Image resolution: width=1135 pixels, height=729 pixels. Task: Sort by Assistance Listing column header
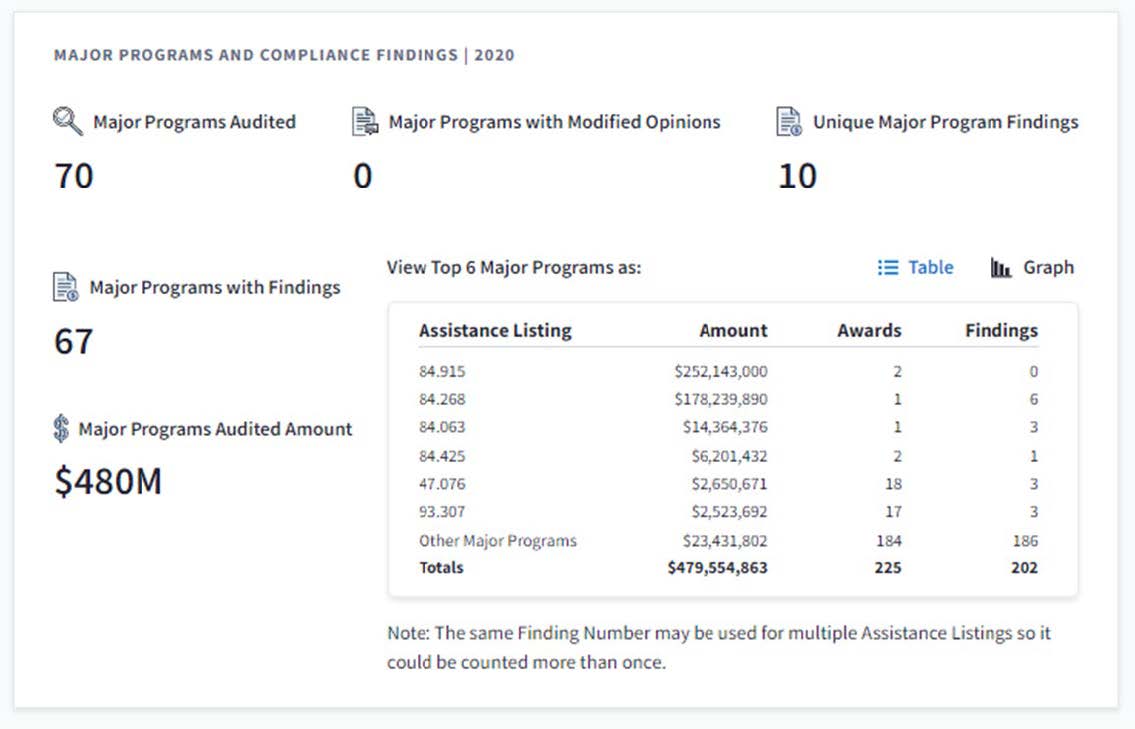pyautogui.click(x=495, y=330)
